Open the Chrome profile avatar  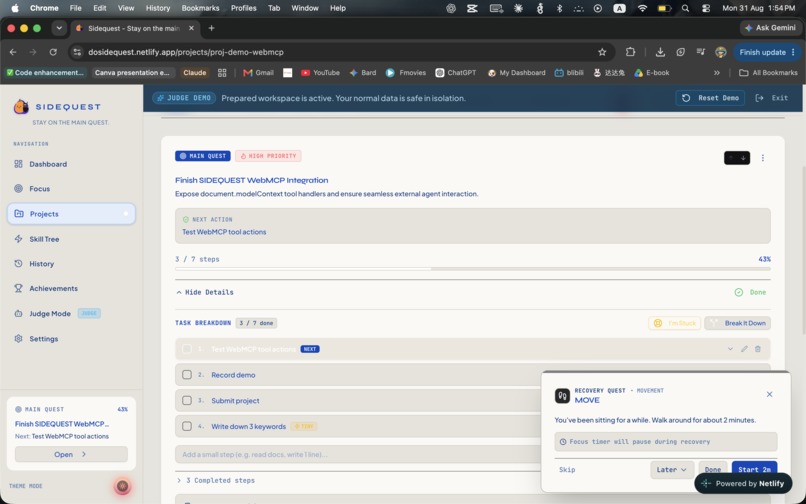pyautogui.click(x=721, y=52)
